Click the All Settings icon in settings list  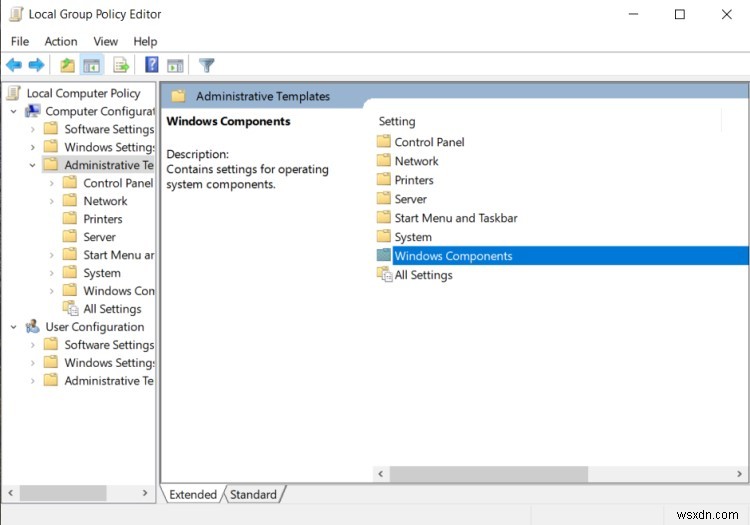click(384, 274)
